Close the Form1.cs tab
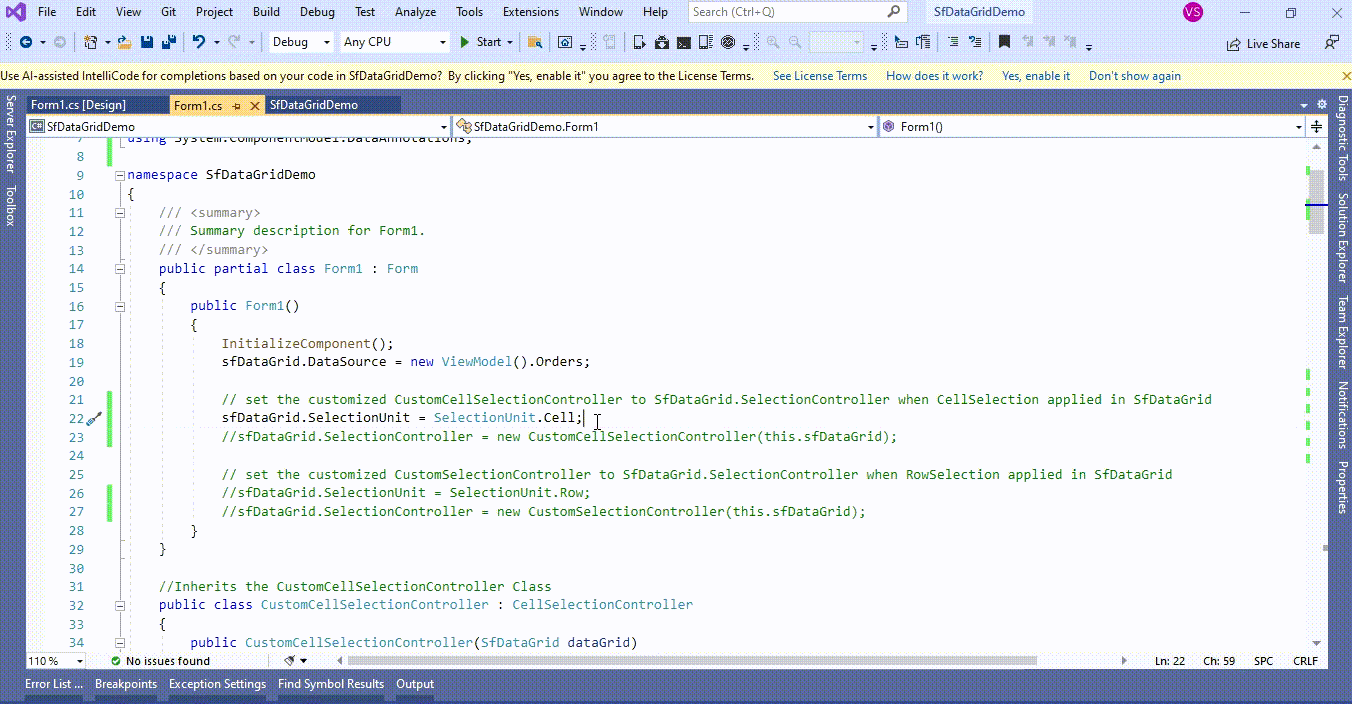The height and width of the screenshot is (704, 1352). pyautogui.click(x=254, y=105)
